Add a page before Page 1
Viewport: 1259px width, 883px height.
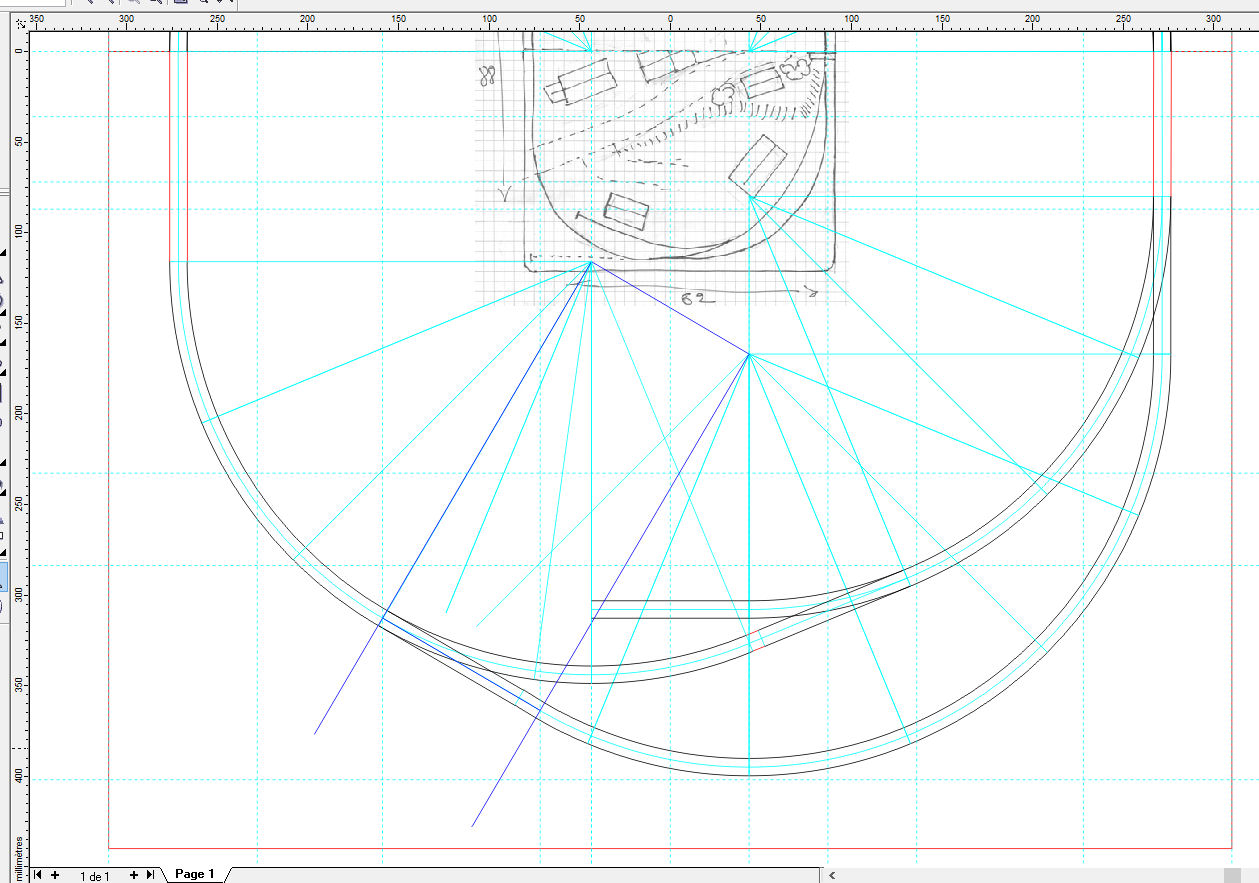click(x=55, y=875)
